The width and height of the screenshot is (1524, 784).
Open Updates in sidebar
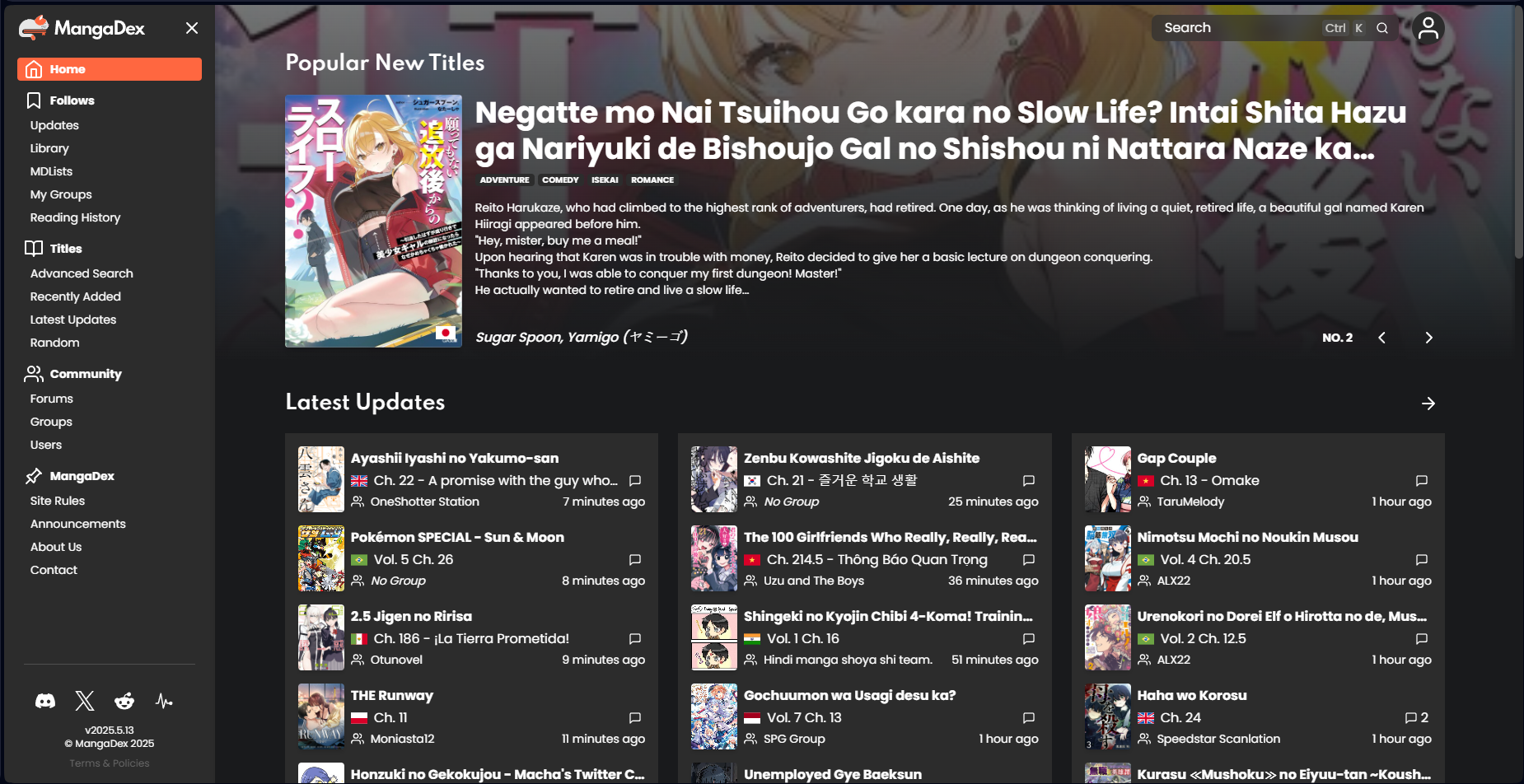point(54,125)
